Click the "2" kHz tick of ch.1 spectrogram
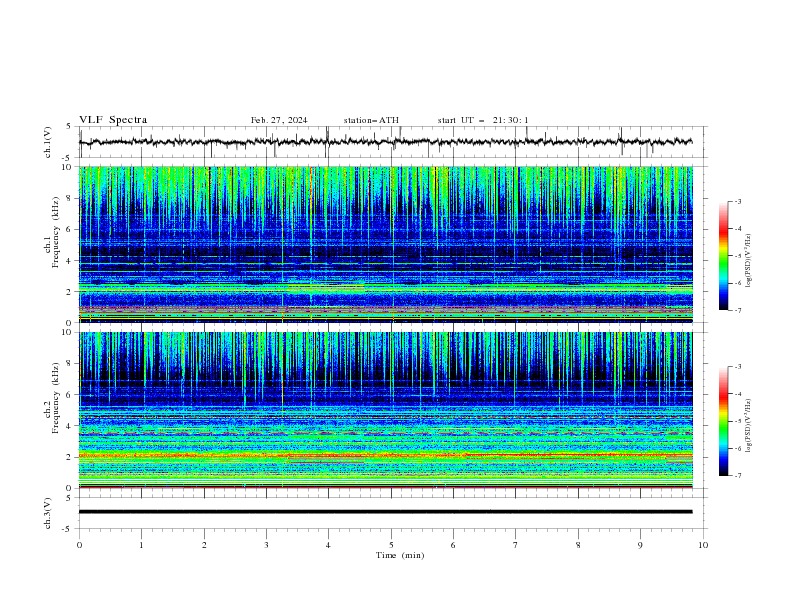Screen dimensions: 792x612 [70, 292]
